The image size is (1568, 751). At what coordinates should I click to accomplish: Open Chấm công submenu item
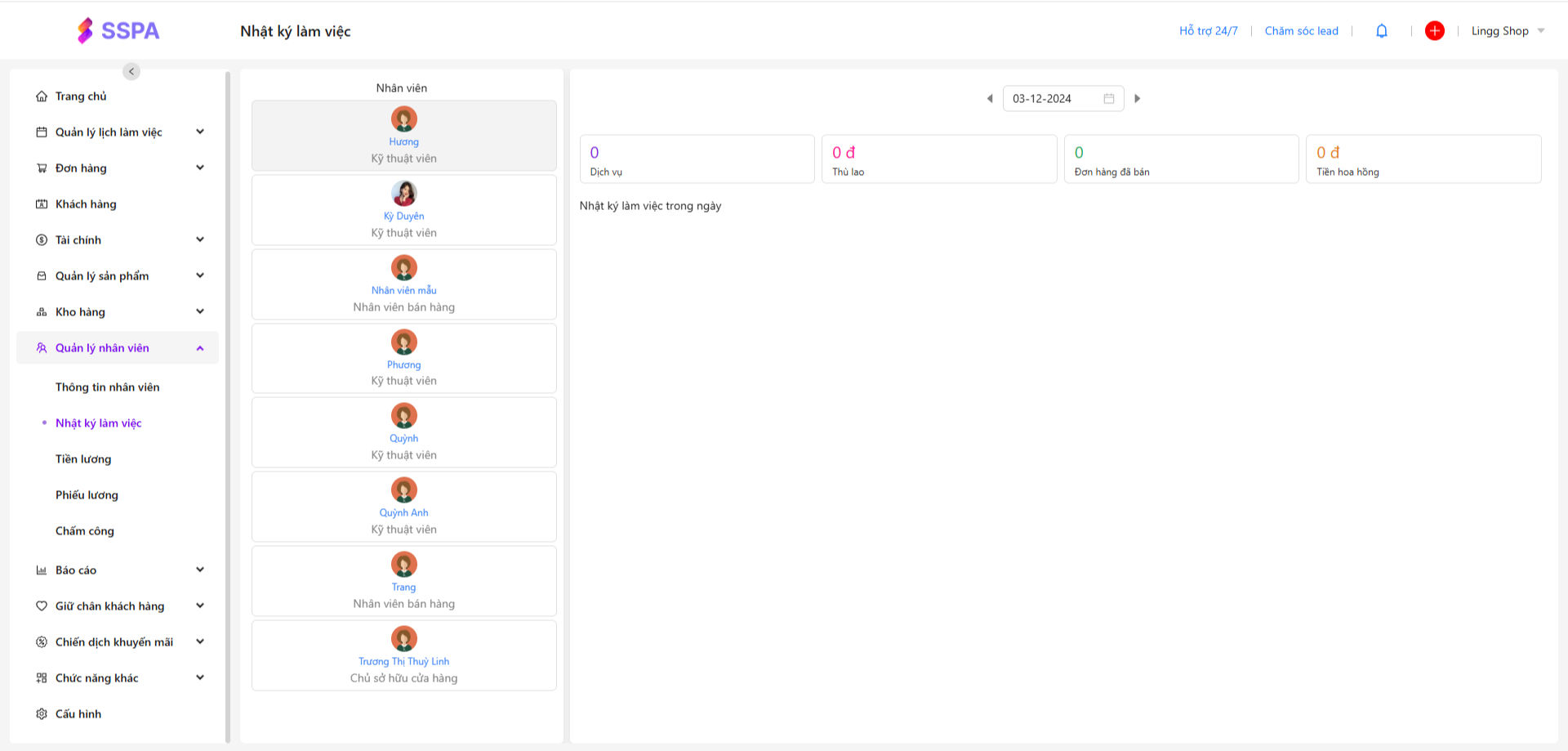[85, 531]
